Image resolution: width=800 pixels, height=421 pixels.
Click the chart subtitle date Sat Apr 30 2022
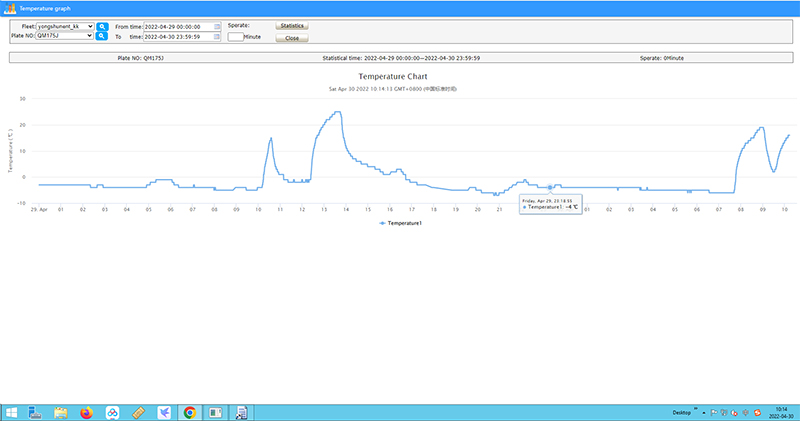point(393,89)
